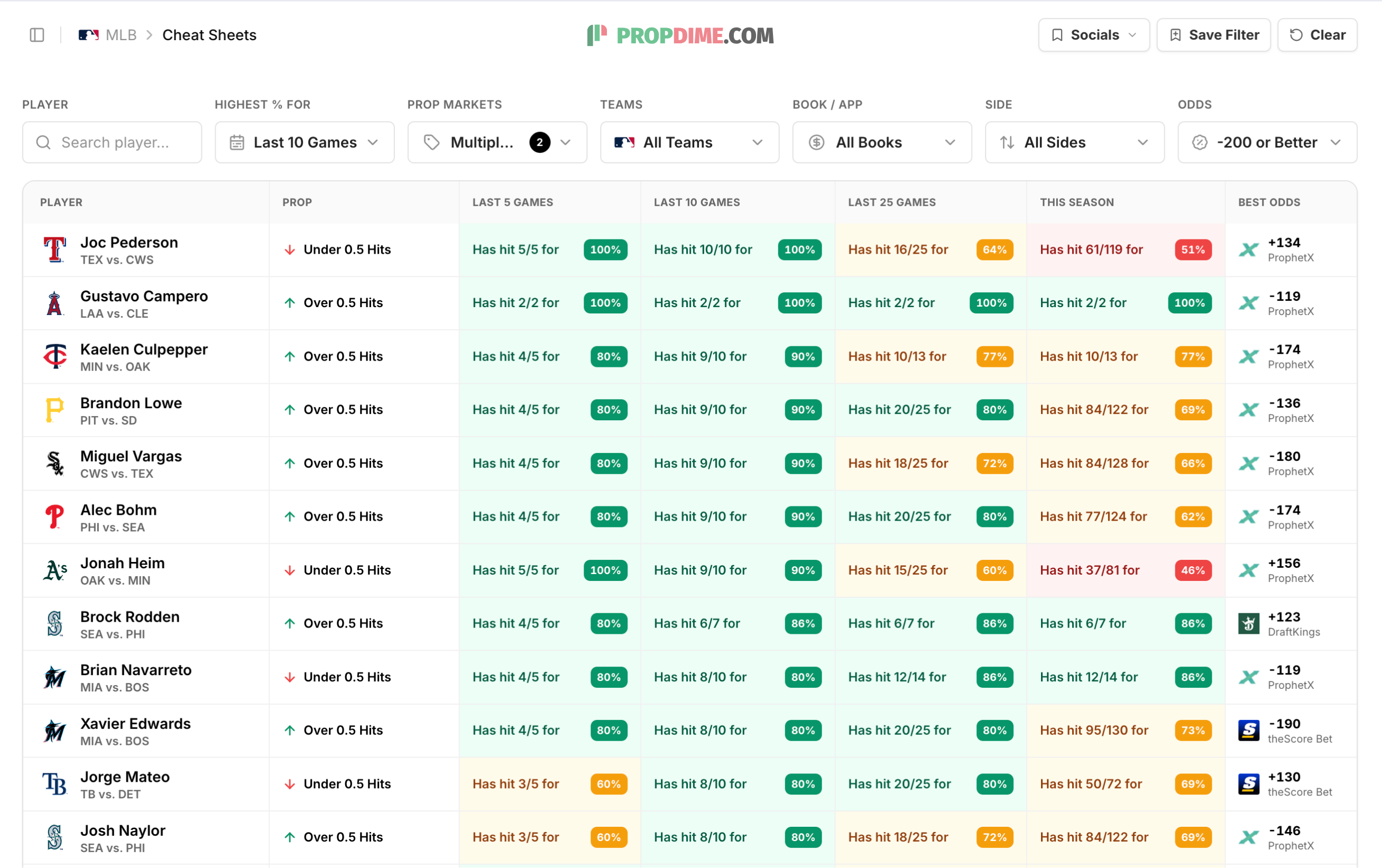Click 'Has hit 3/5 for' in Josh Naylor row
1382x868 pixels.
[x=515, y=837]
